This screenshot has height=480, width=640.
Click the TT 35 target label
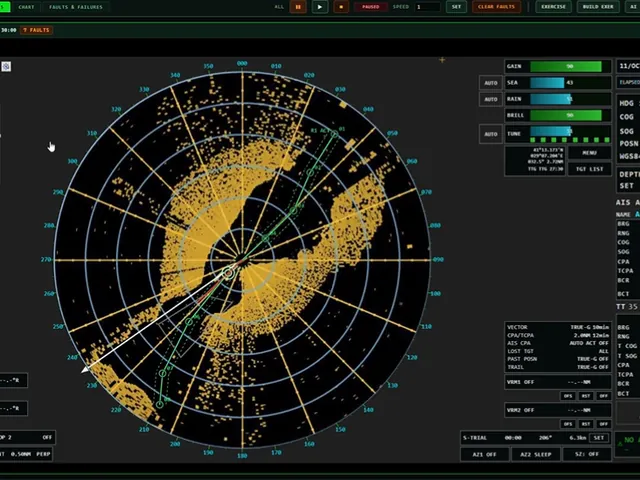pyautogui.click(x=627, y=307)
